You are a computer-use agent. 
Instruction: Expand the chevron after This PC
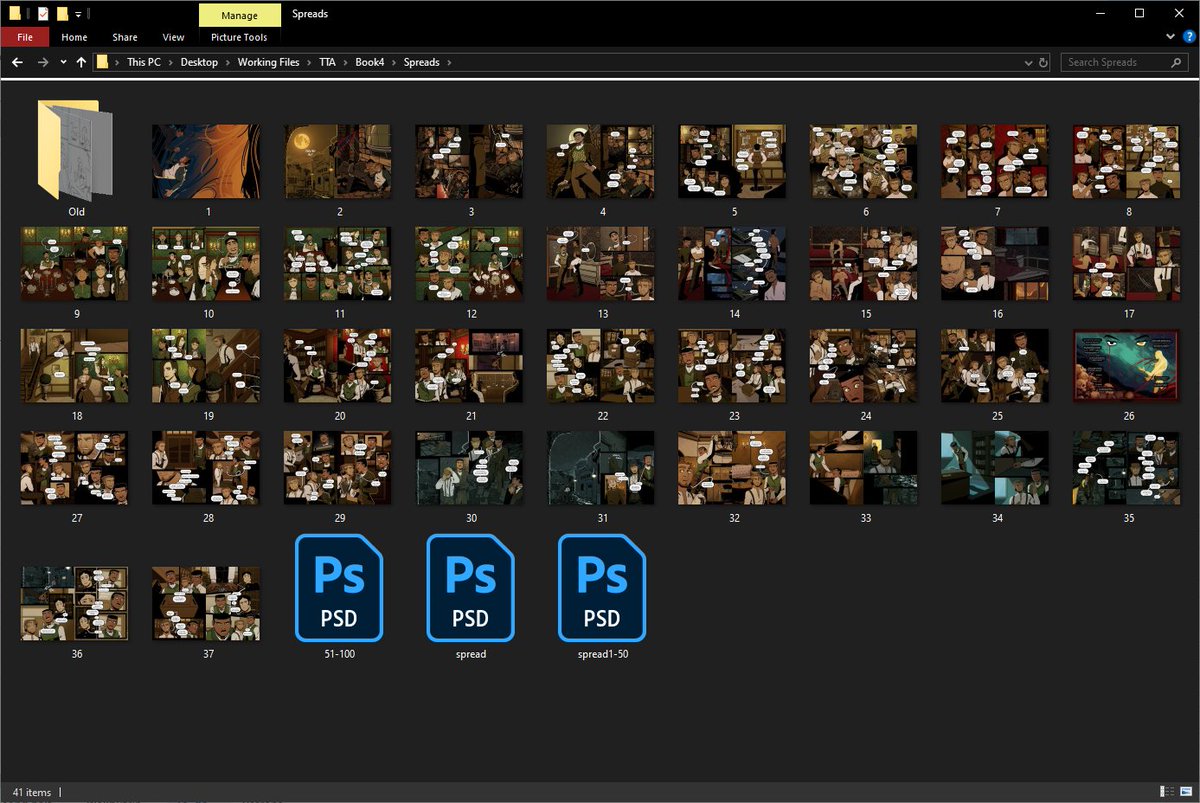click(x=171, y=62)
